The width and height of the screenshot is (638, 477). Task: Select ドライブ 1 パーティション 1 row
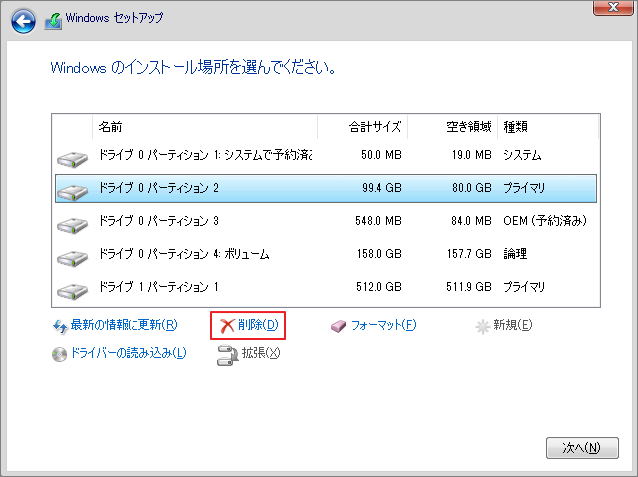point(326,287)
